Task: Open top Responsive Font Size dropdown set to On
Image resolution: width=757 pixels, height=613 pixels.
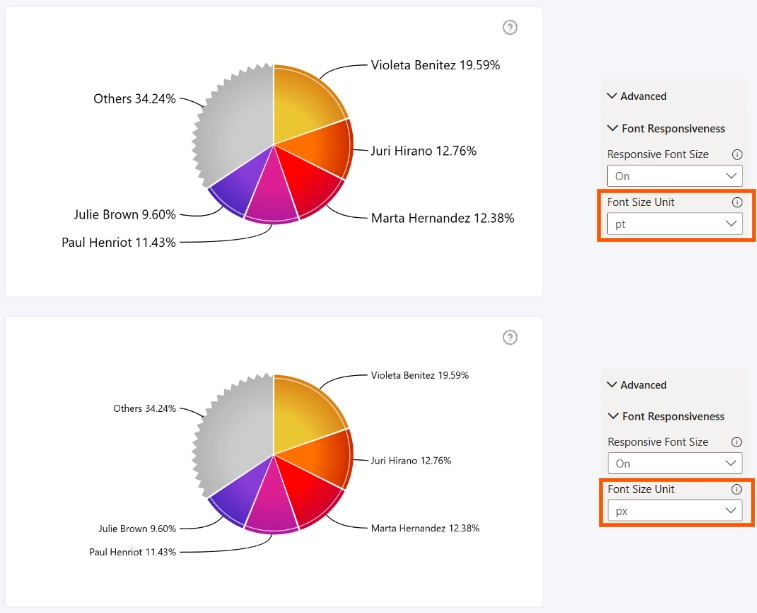Action: tap(674, 176)
